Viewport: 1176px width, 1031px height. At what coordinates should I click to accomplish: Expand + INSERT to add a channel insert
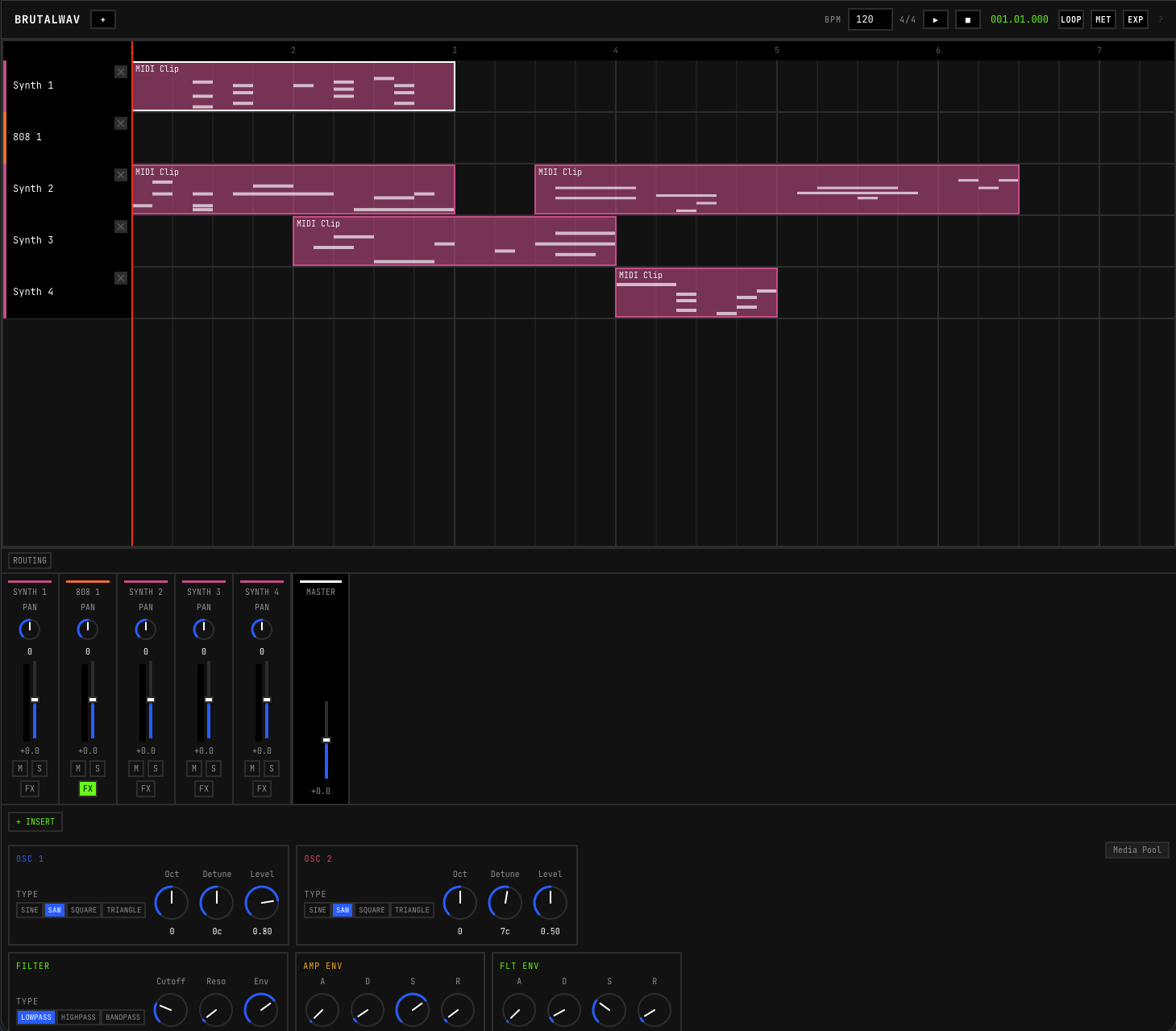pos(35,821)
